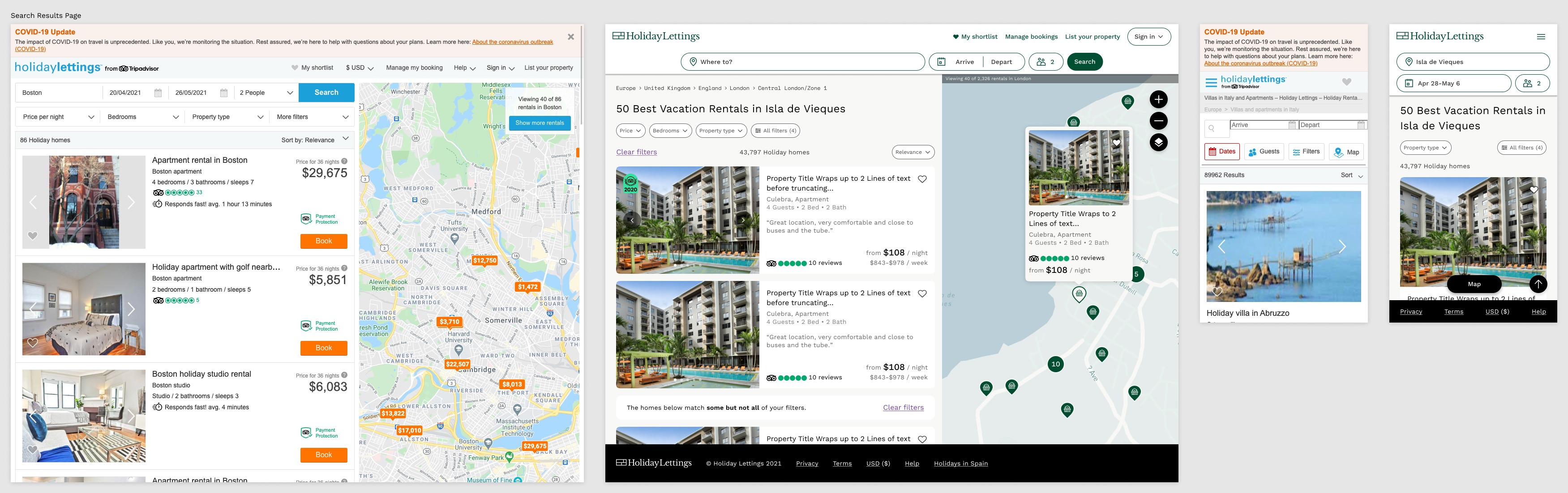
Task: Click the Map button on the mobile results view
Action: [1474, 284]
